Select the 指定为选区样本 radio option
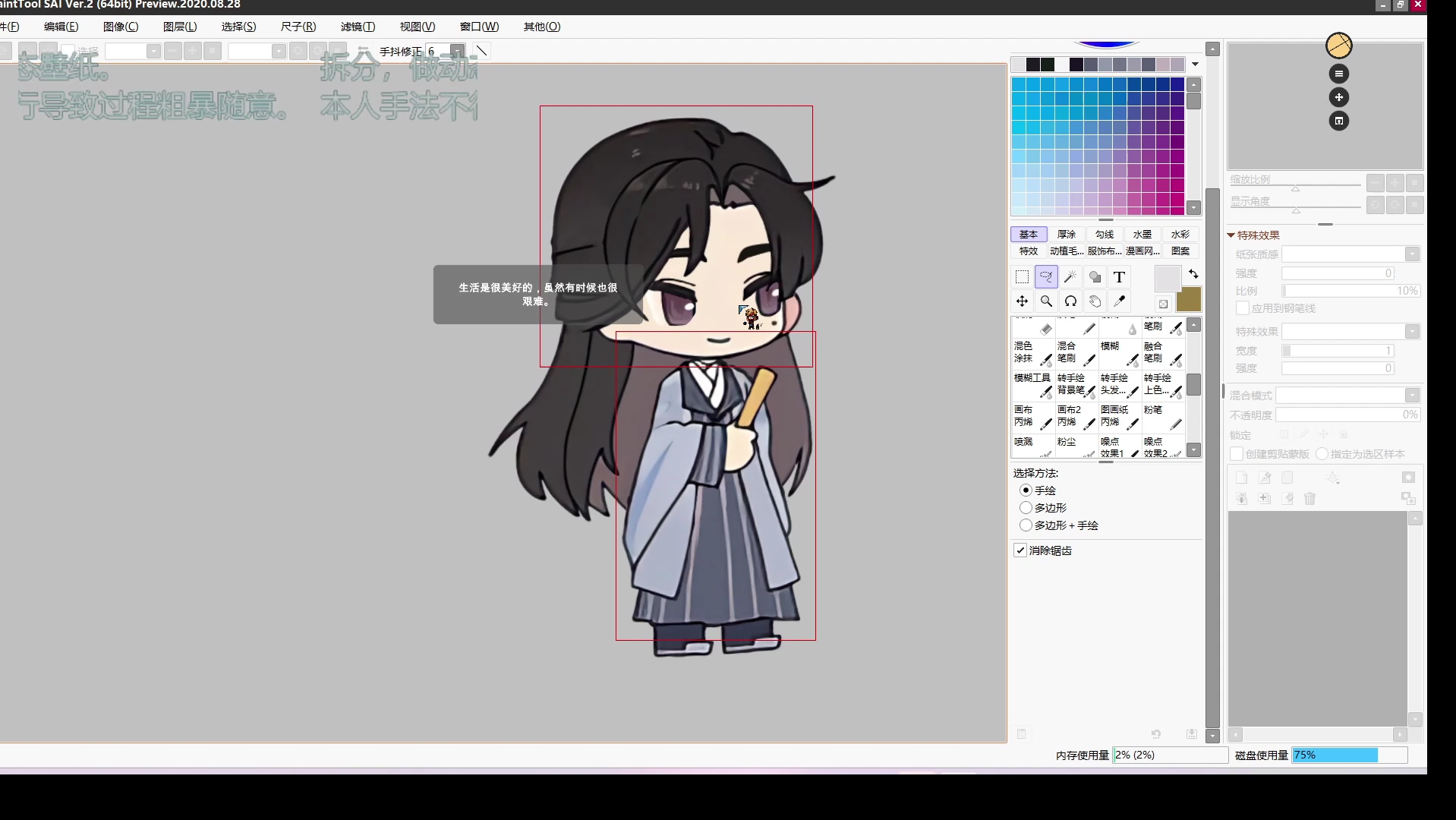1456x820 pixels. point(1322,454)
